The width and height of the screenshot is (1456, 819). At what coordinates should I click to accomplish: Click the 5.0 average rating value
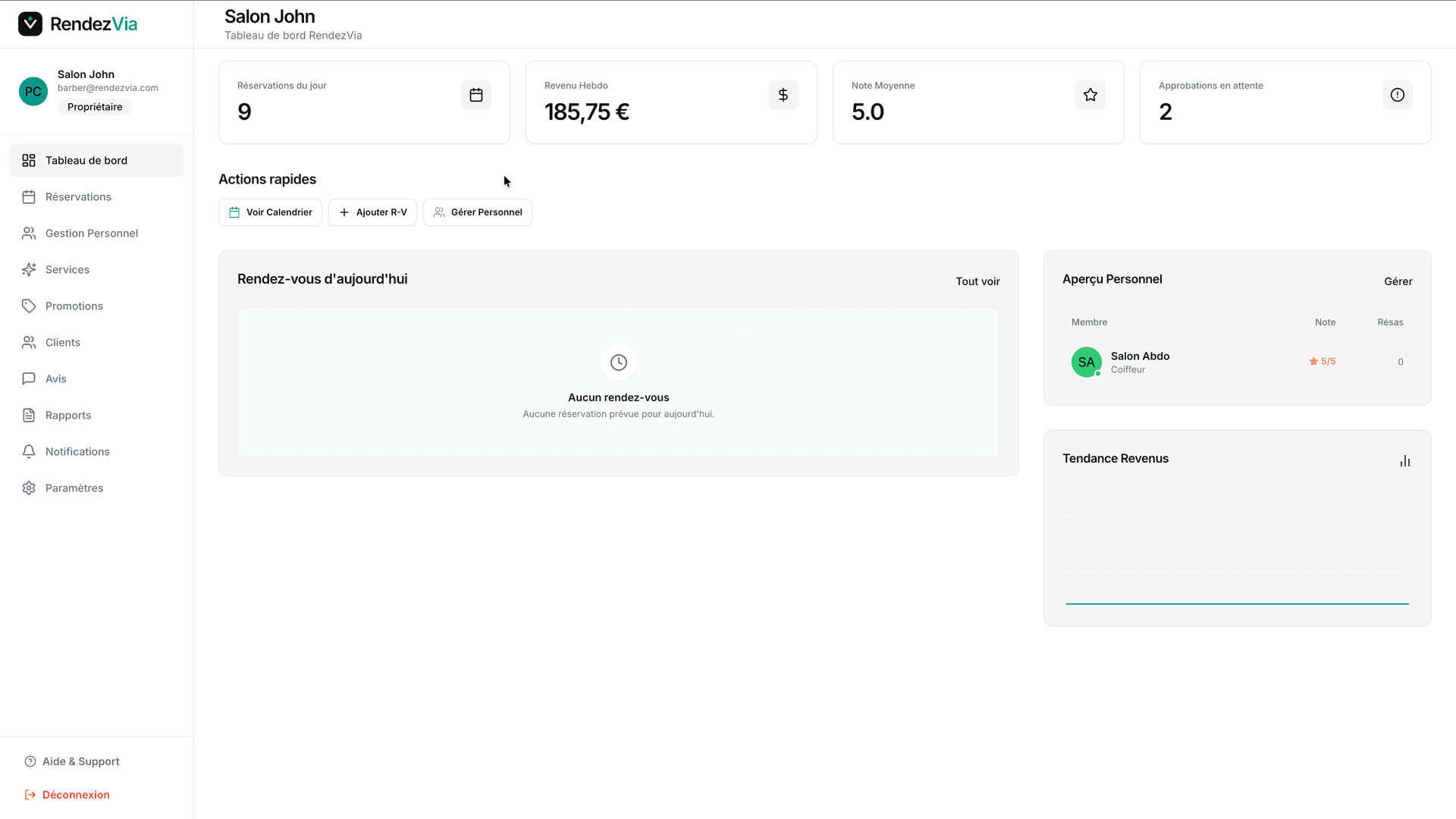tap(868, 112)
